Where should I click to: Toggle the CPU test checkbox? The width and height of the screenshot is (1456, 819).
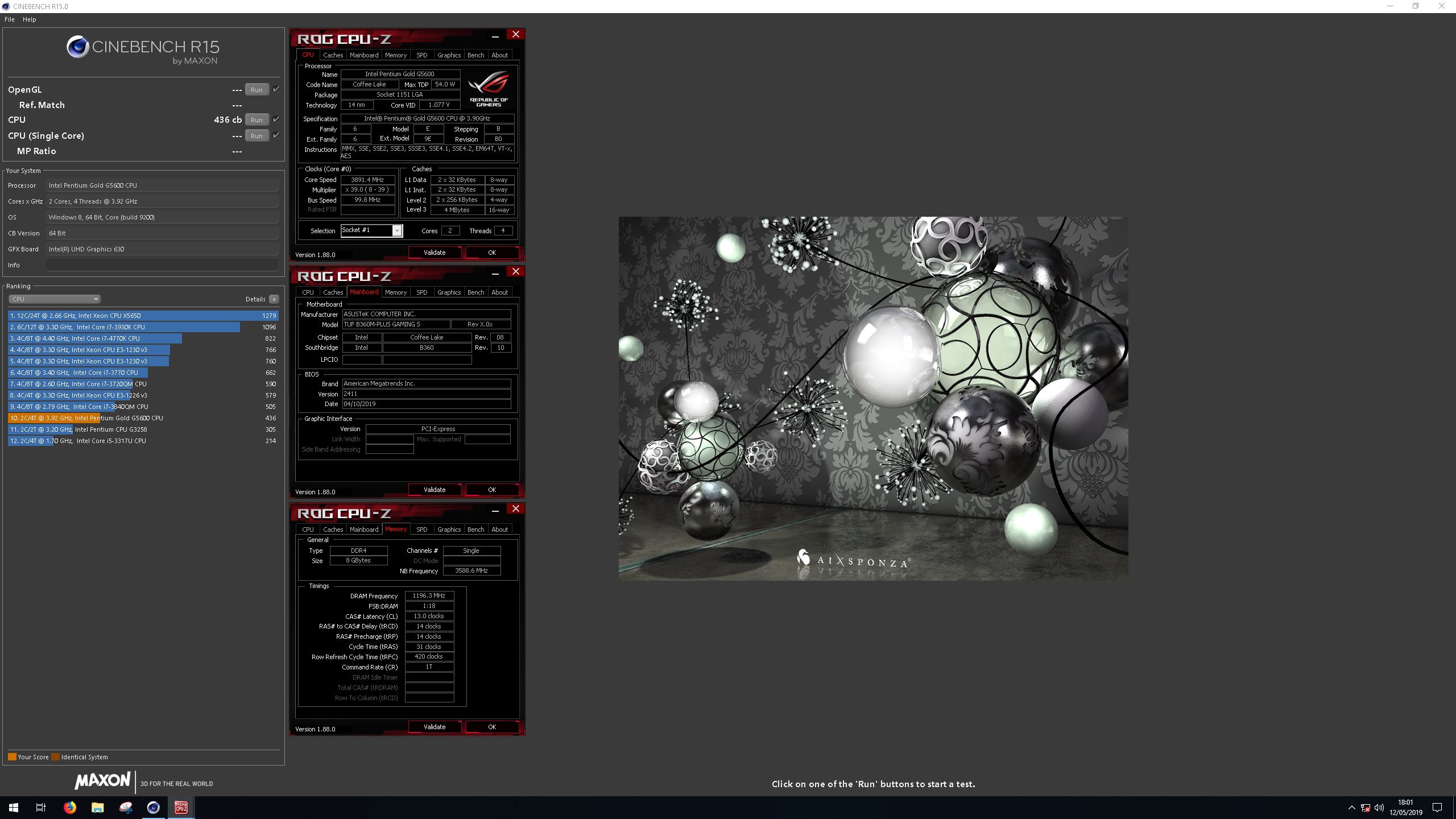click(276, 119)
